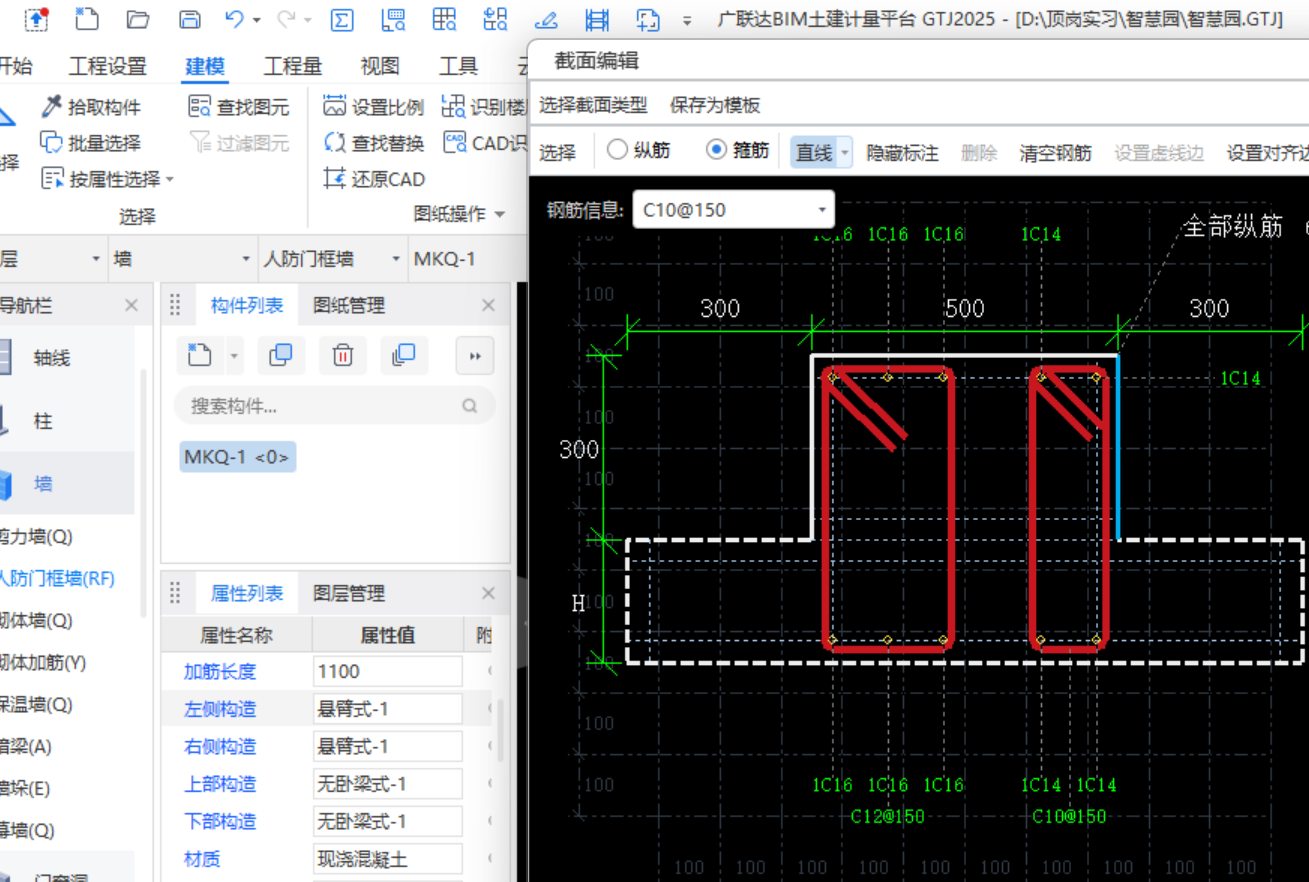Click the redo arrow icon
This screenshot has width=1309, height=882.
(286, 19)
